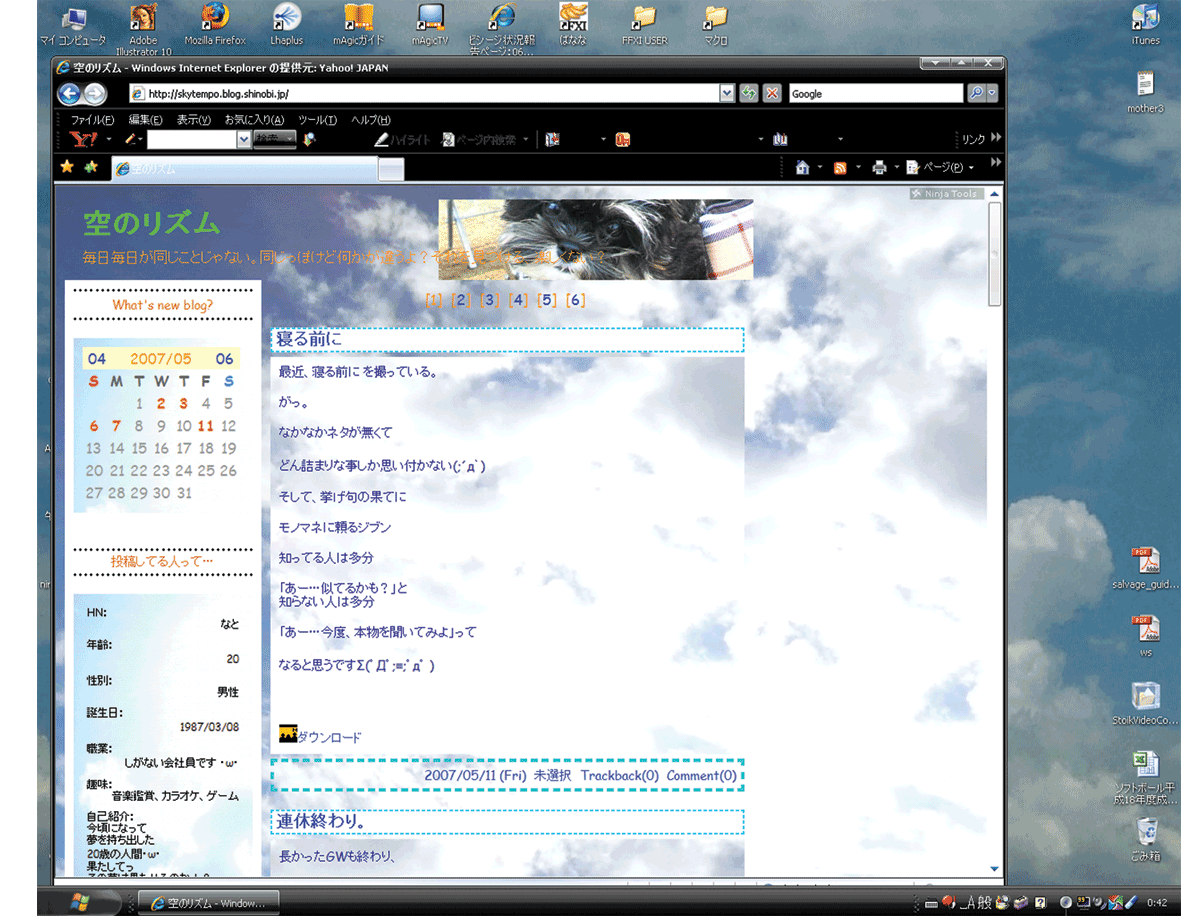Open the mother3 text file on the desktop
Image resolution: width=1181 pixels, height=922 pixels.
pos(1146,91)
